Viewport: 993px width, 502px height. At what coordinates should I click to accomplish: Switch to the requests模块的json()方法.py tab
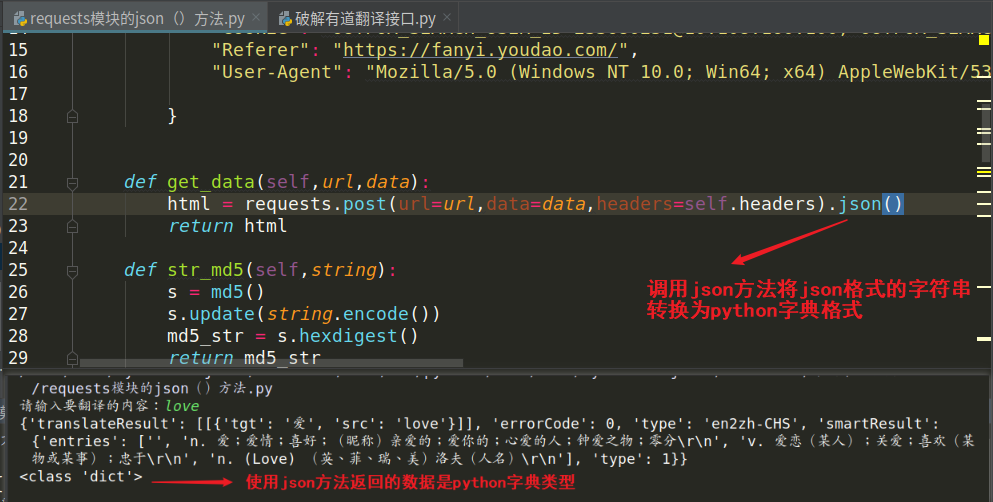[136, 18]
